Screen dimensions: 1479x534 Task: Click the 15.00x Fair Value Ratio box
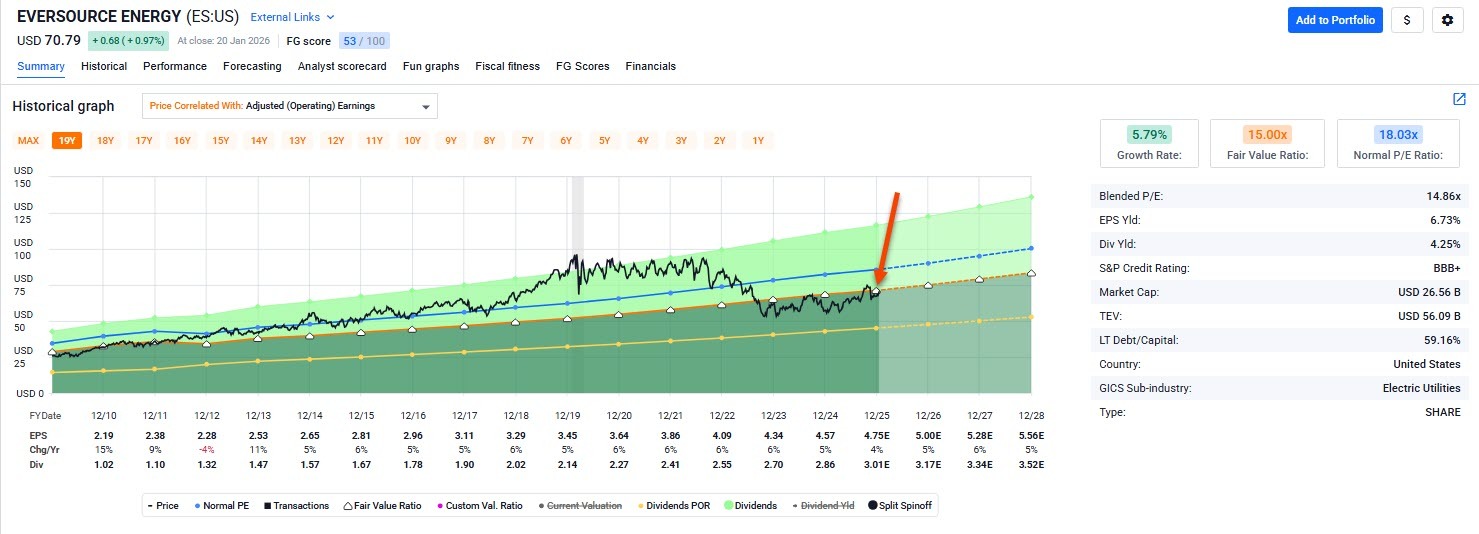[x=1267, y=143]
